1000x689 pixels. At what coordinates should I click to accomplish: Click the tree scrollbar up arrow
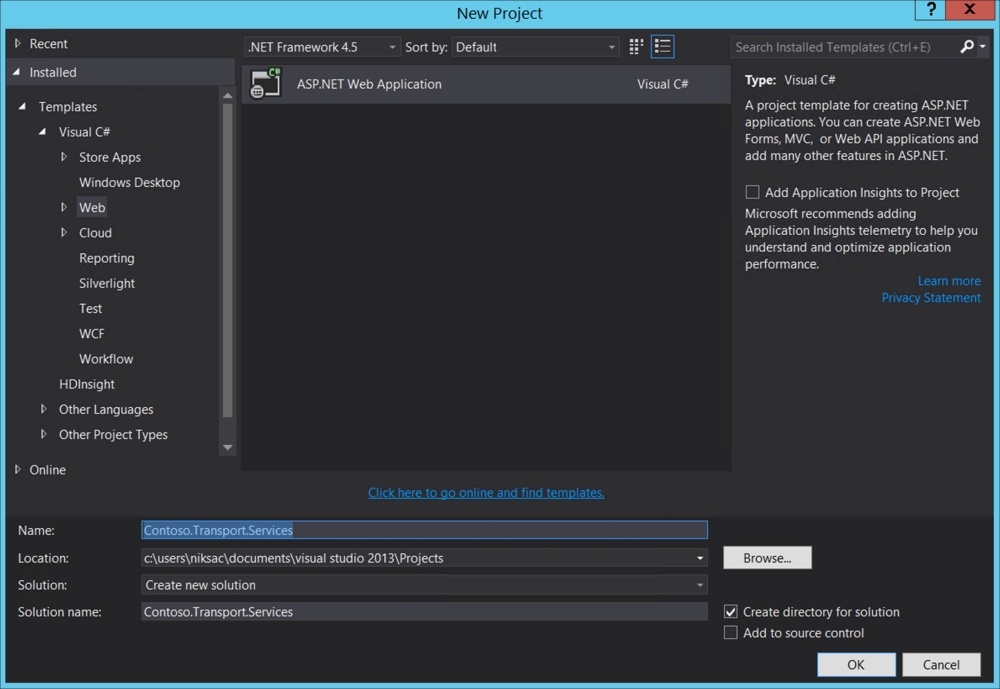click(228, 96)
